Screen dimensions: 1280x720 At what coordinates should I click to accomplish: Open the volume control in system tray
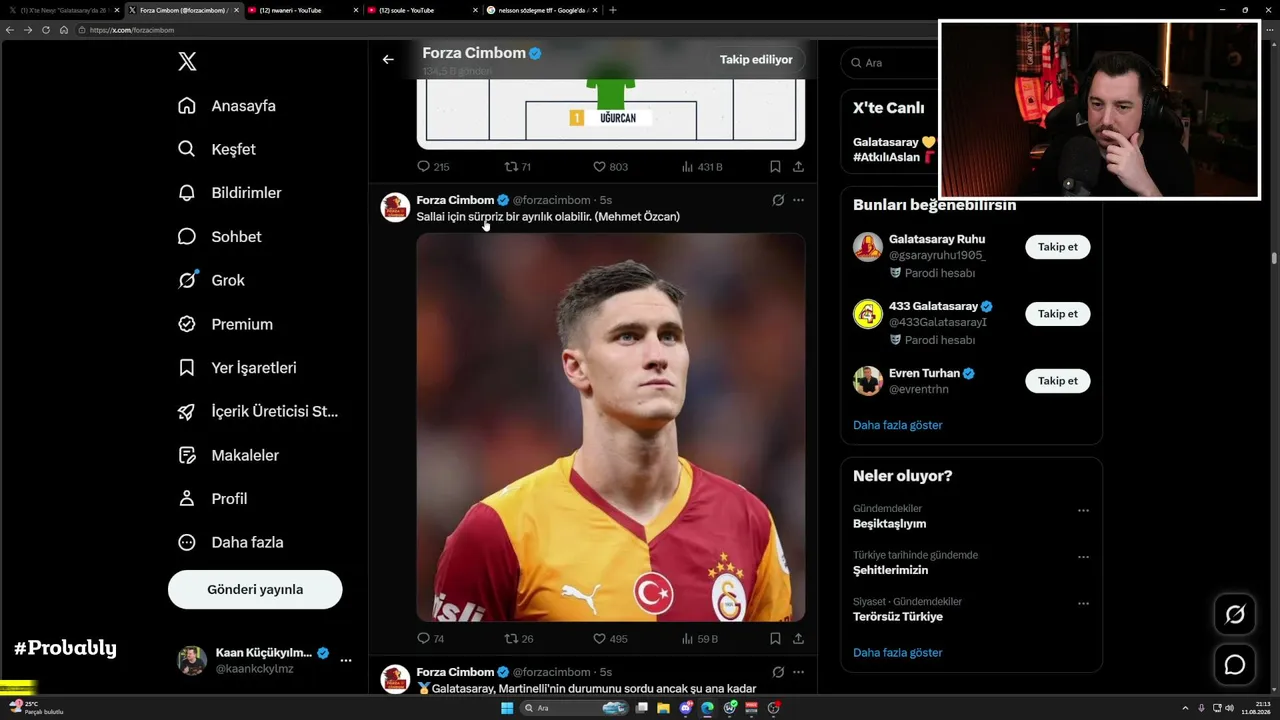(x=1229, y=708)
